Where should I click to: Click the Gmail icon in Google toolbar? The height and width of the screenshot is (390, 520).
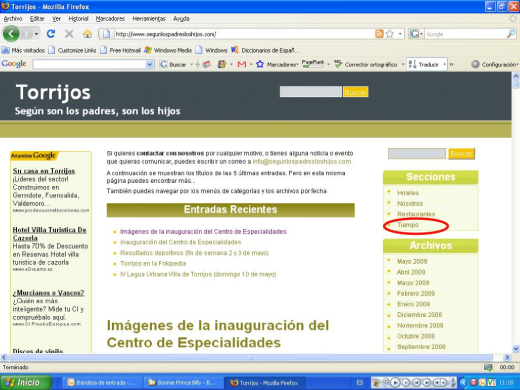click(242, 64)
